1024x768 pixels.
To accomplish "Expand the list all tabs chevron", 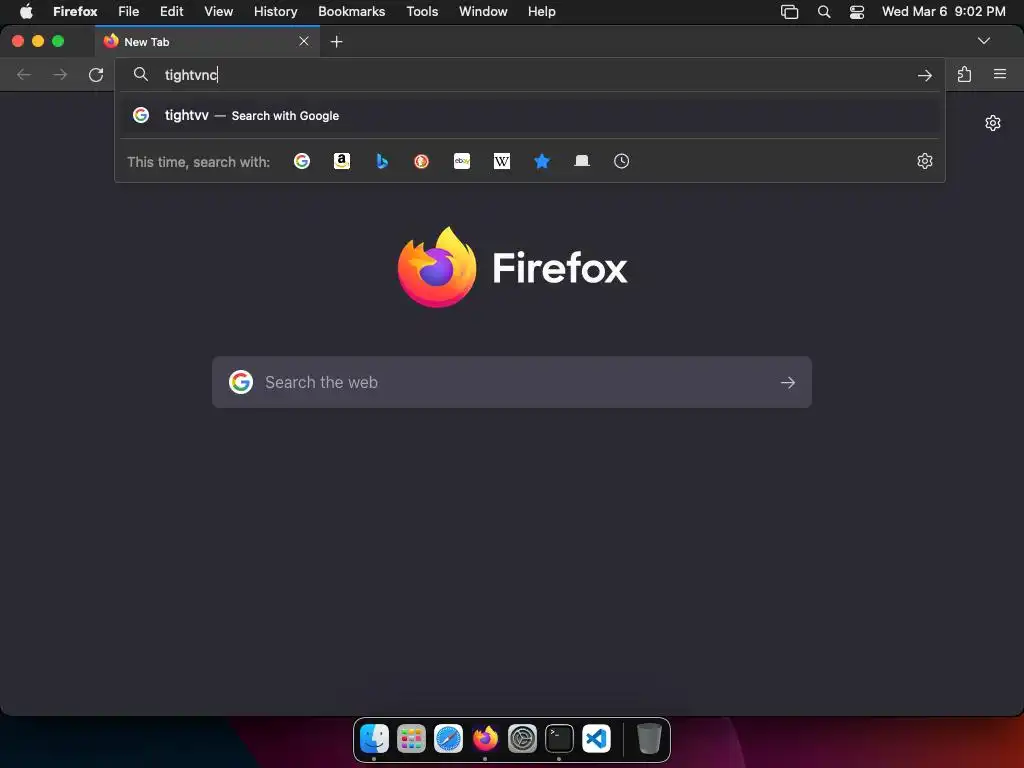I will [984, 41].
